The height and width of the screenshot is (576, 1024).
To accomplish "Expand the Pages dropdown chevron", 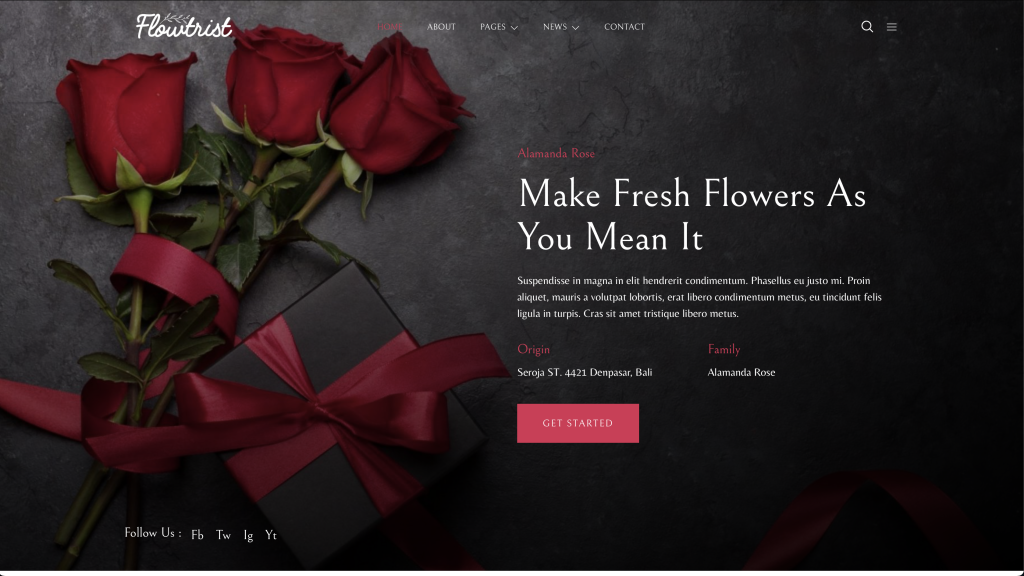I will [514, 27].
